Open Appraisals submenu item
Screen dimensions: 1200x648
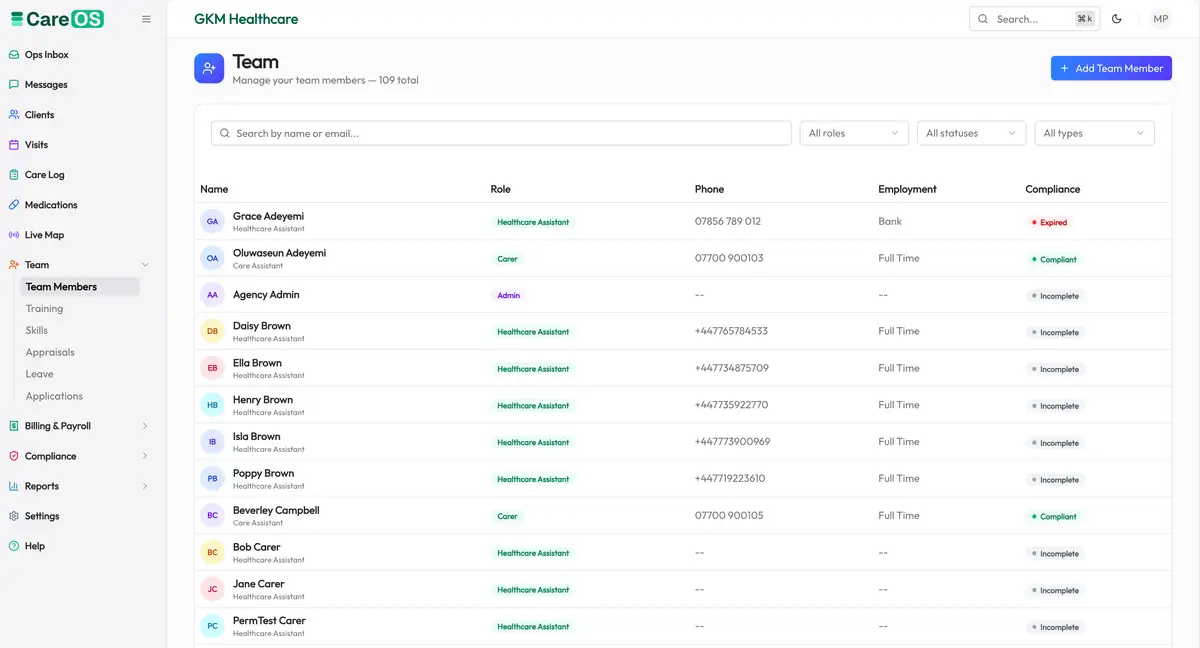click(x=50, y=352)
